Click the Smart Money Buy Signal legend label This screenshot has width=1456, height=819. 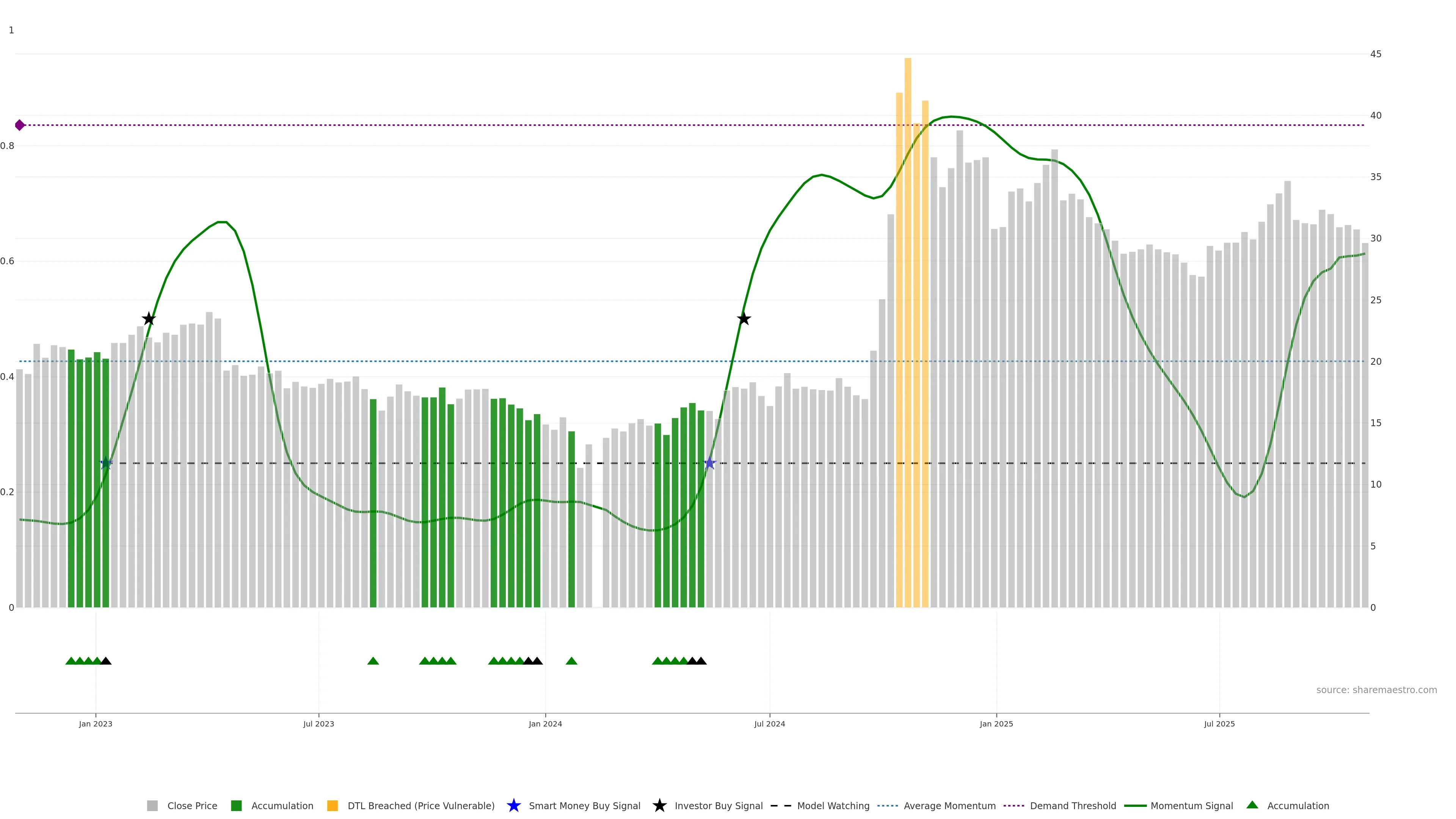(584, 805)
